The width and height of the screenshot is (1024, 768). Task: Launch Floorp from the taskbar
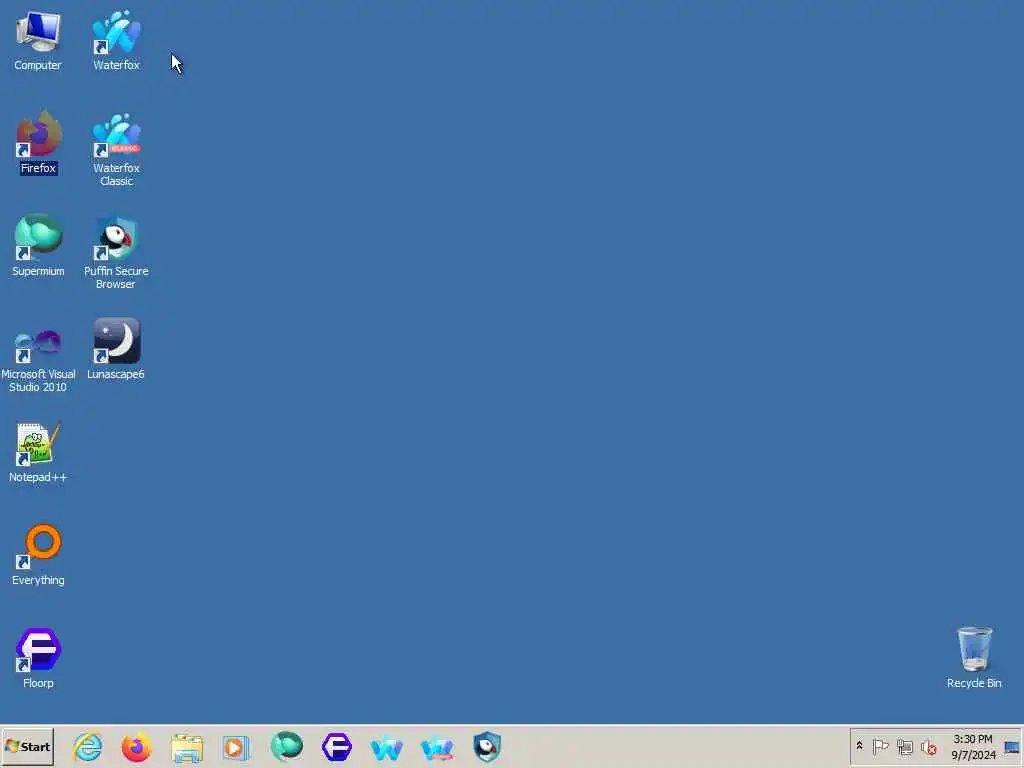(x=336, y=747)
